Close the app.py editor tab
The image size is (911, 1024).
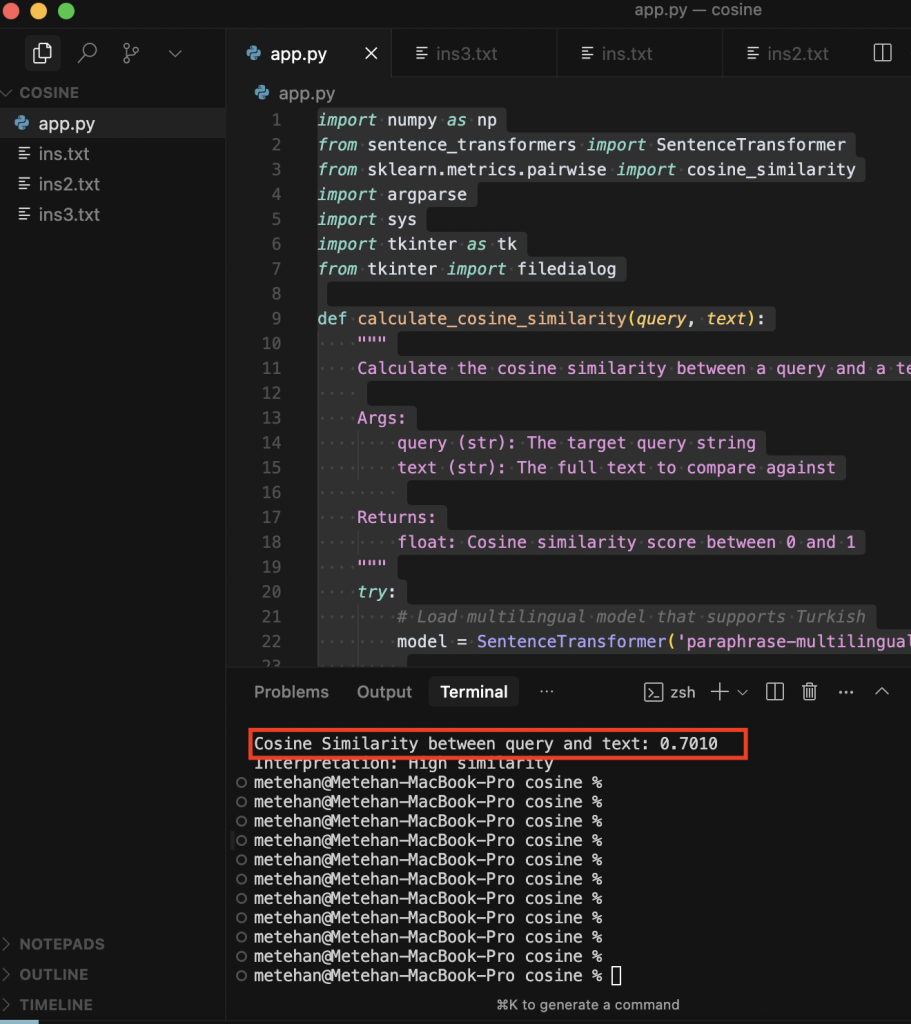pyautogui.click(x=371, y=54)
